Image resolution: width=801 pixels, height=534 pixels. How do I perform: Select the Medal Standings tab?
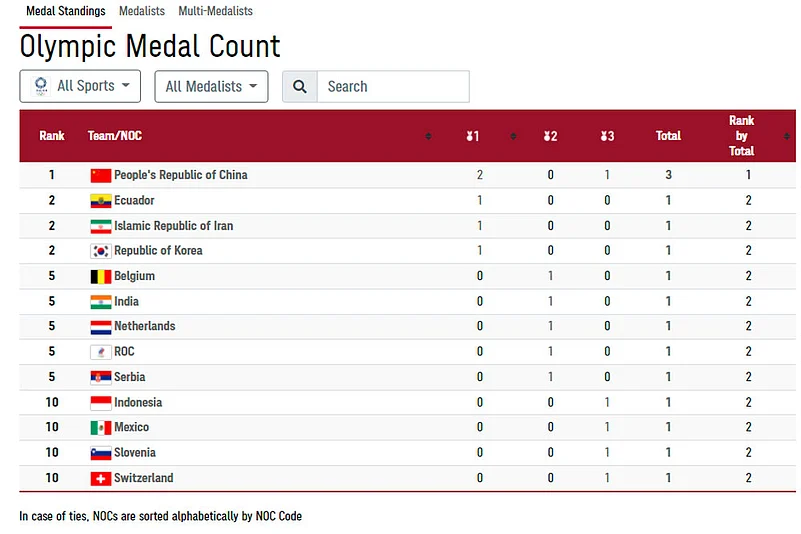coord(65,11)
